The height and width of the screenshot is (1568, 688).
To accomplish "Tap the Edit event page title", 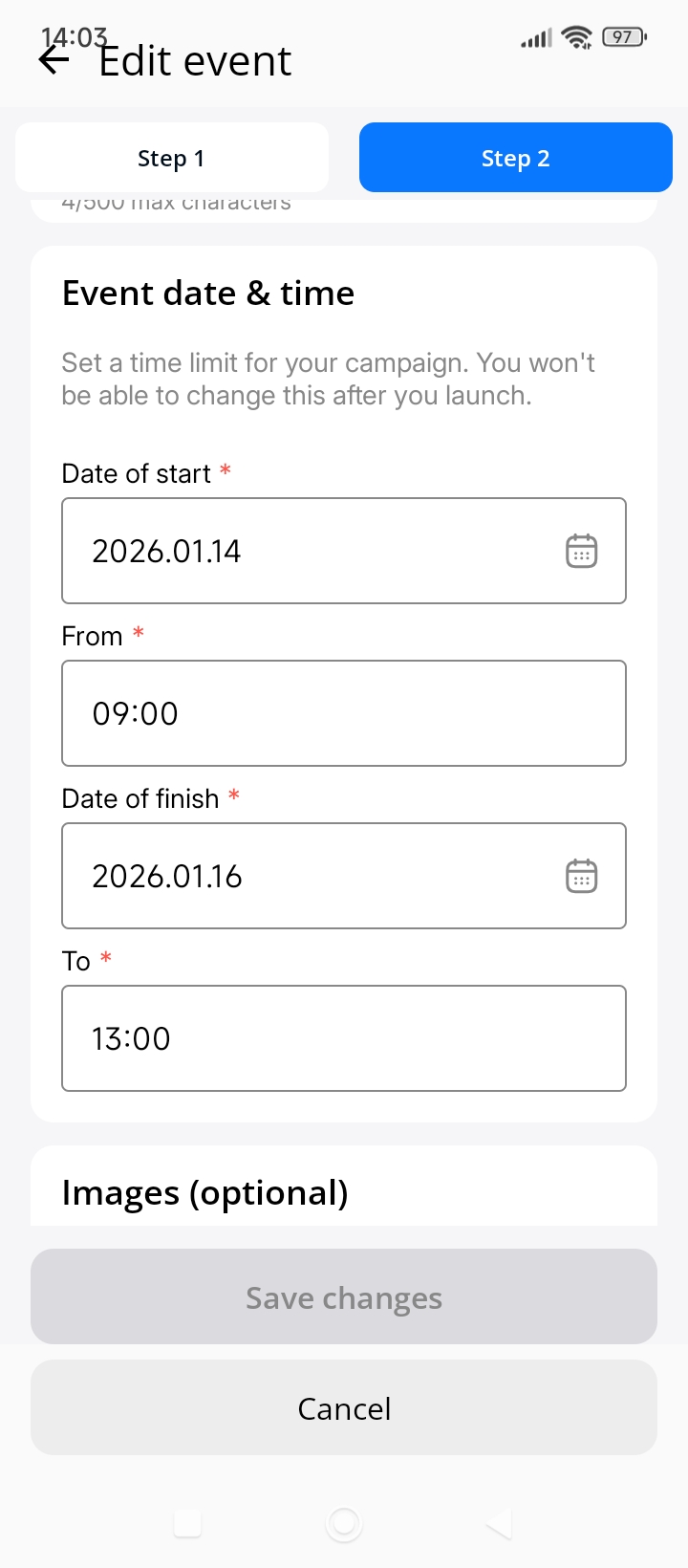I will 195,61.
